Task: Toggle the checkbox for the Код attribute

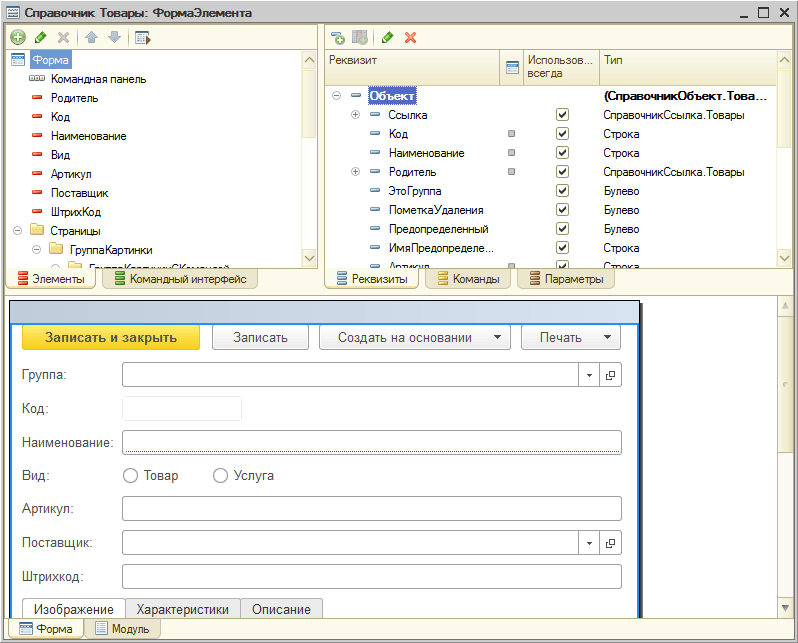Action: pos(562,133)
